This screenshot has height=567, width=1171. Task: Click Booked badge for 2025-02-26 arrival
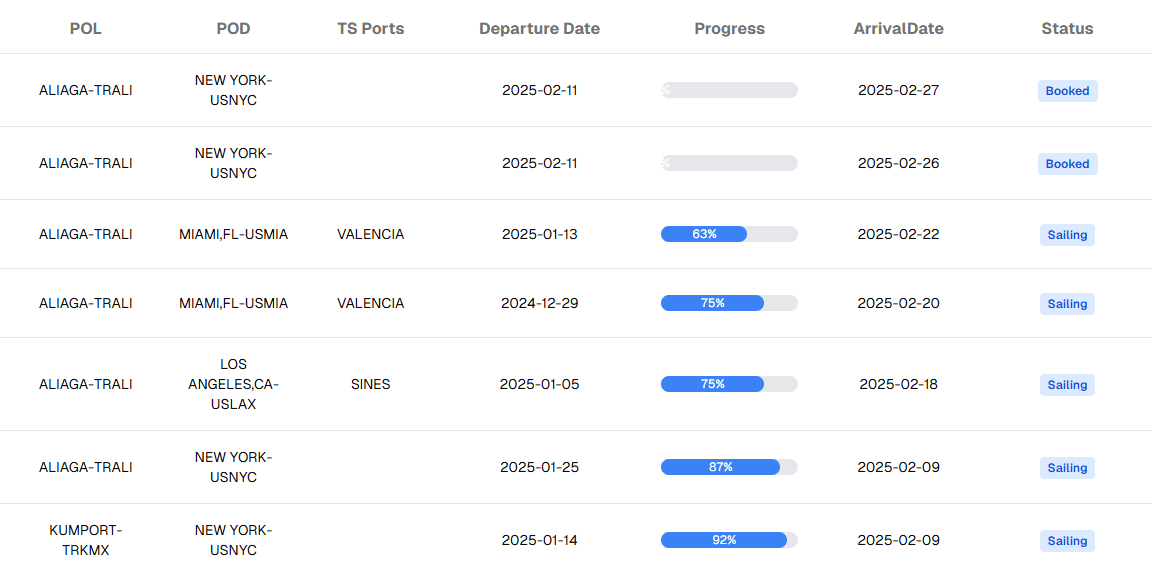pyautogui.click(x=1067, y=164)
